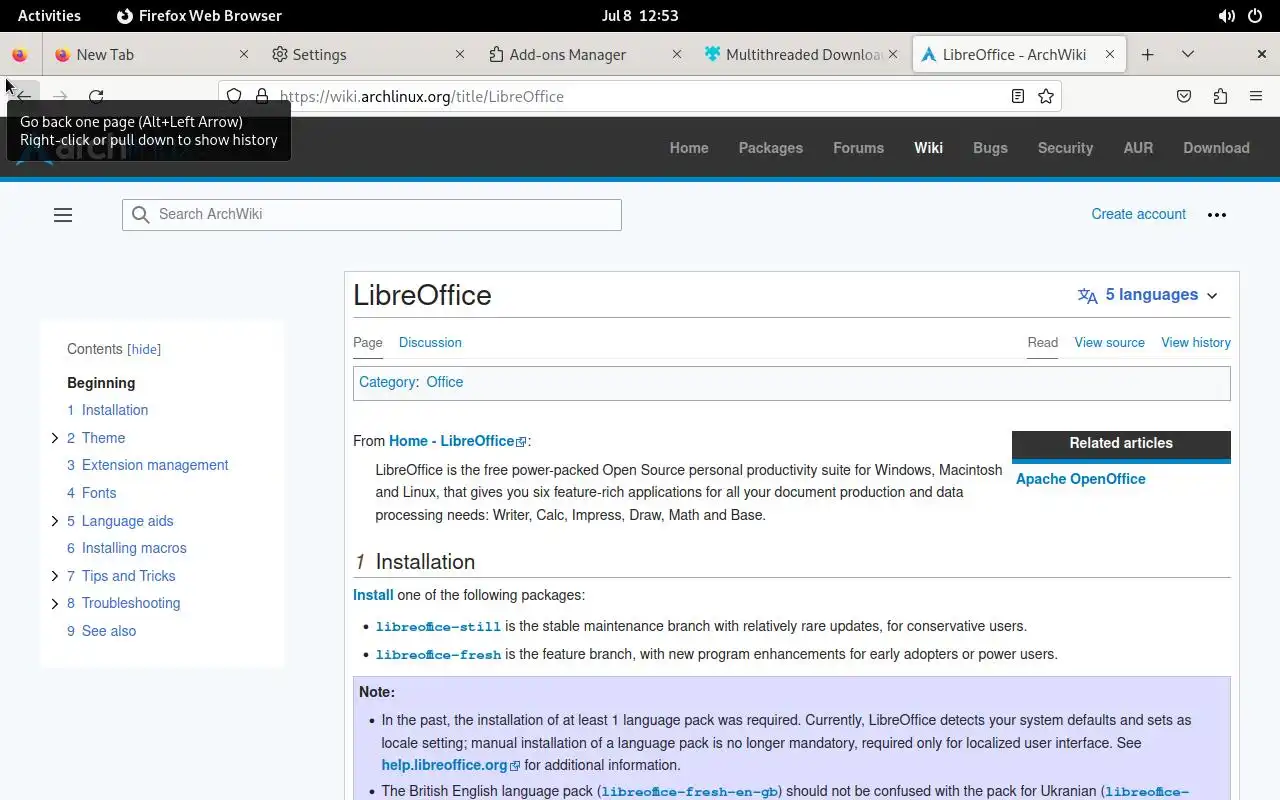Open the Forums nav link

point(858,148)
